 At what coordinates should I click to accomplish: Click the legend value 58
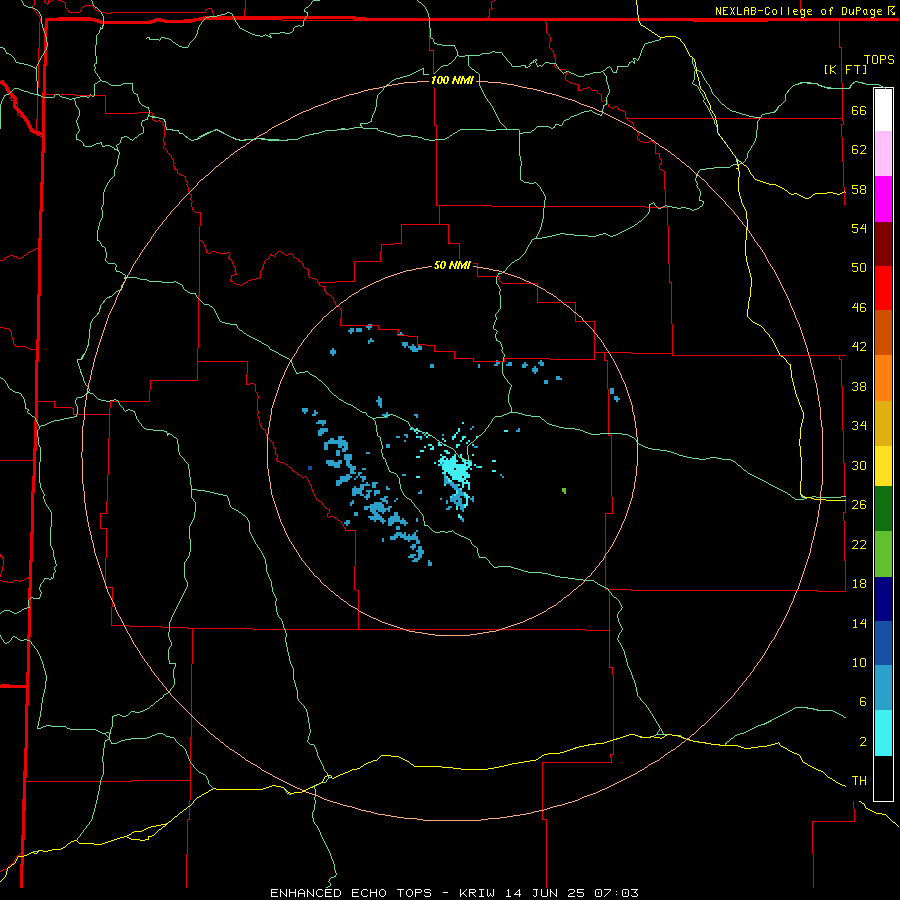click(859, 189)
